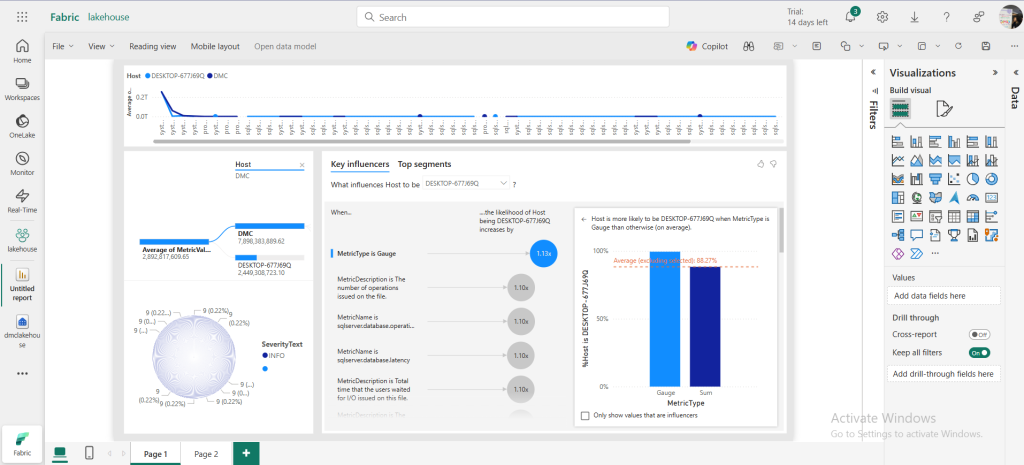Refresh visuals using the refresh icon
1024x465 pixels.
[958, 46]
